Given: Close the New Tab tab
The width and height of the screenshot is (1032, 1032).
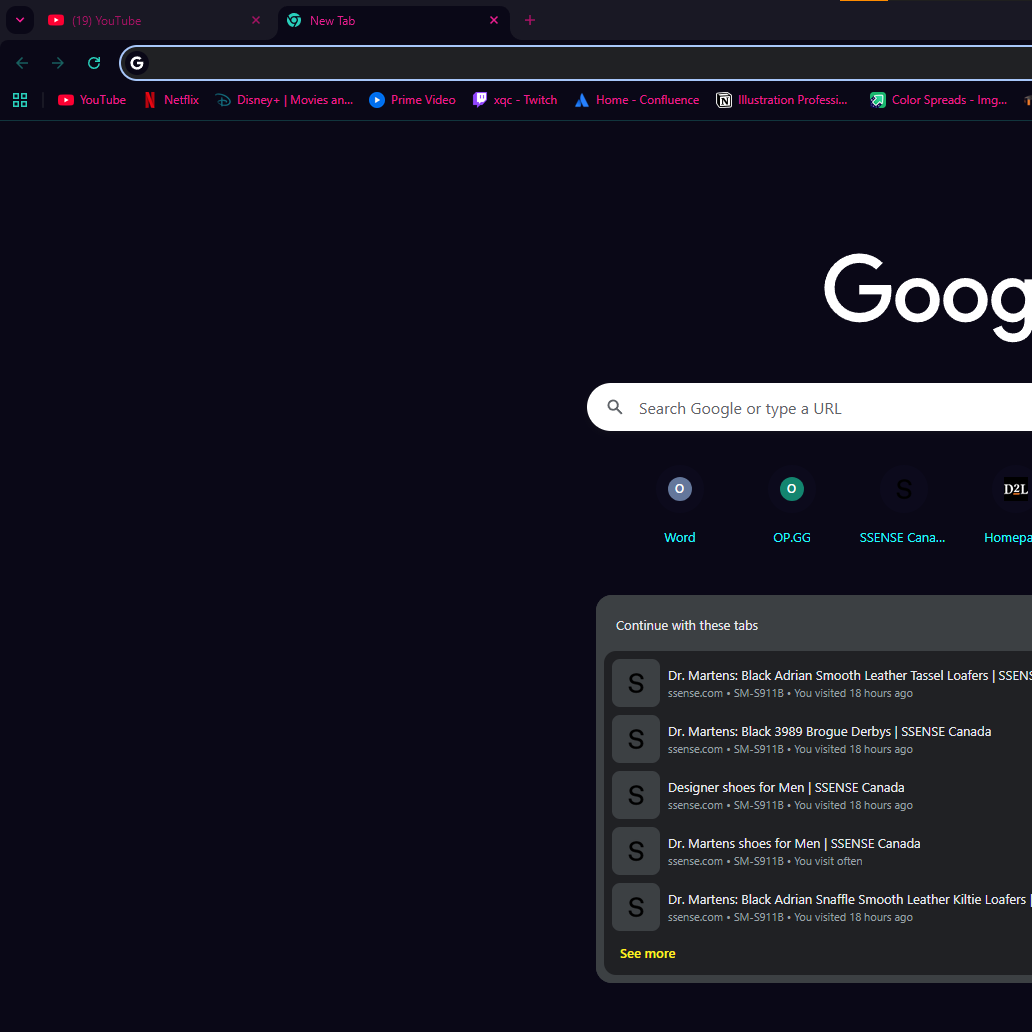Looking at the screenshot, I should click(x=493, y=20).
